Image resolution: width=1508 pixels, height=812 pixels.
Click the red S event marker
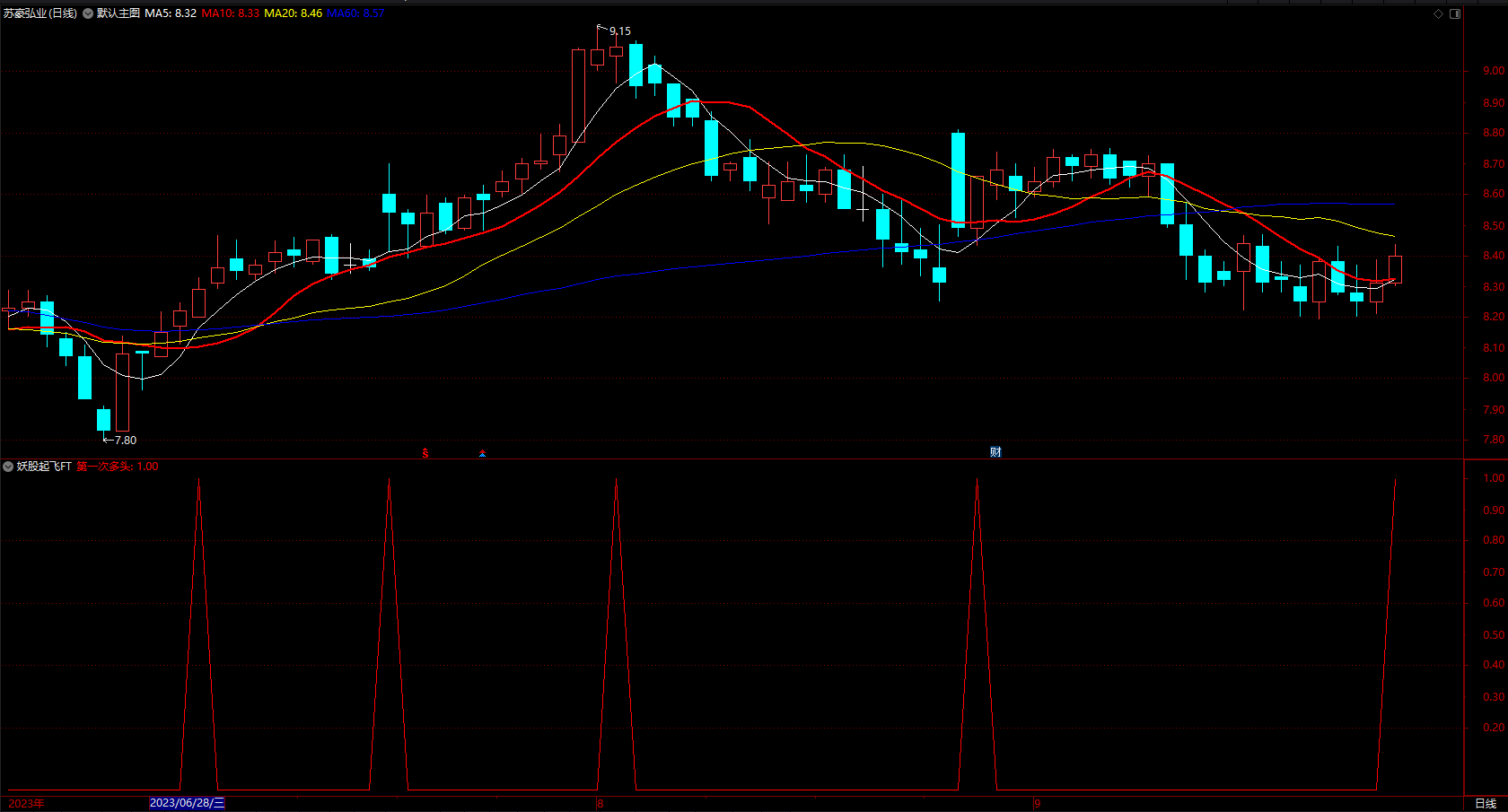tap(425, 453)
